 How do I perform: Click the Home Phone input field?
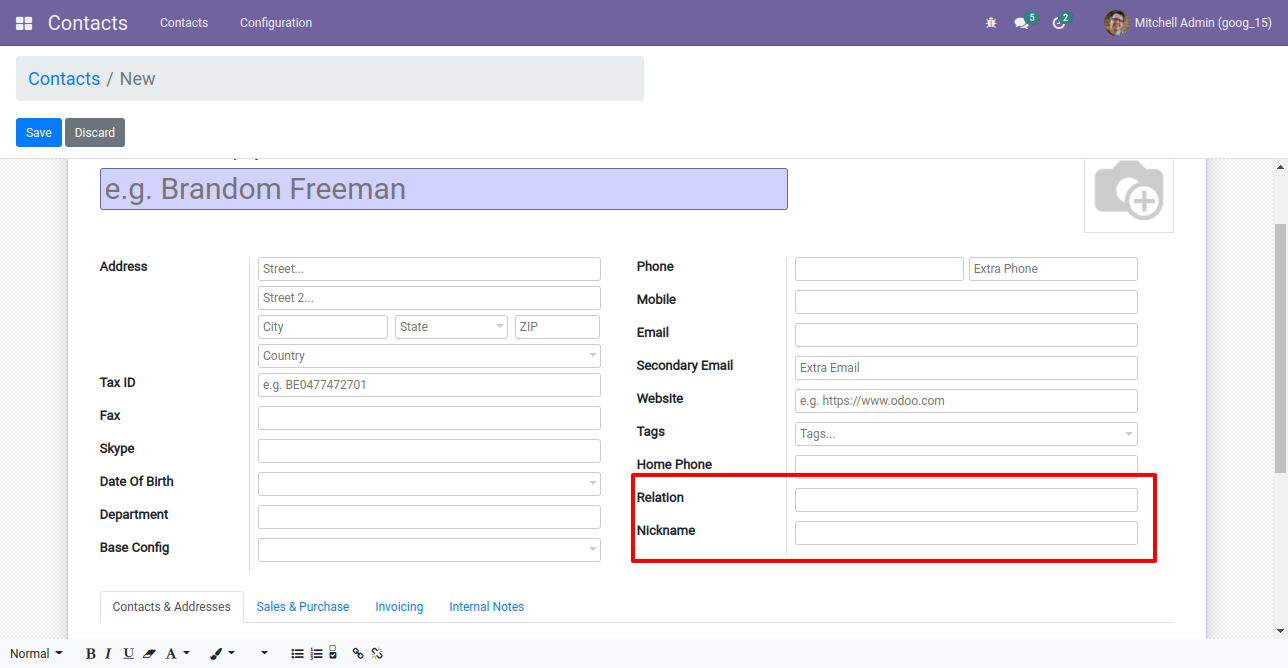pos(966,465)
